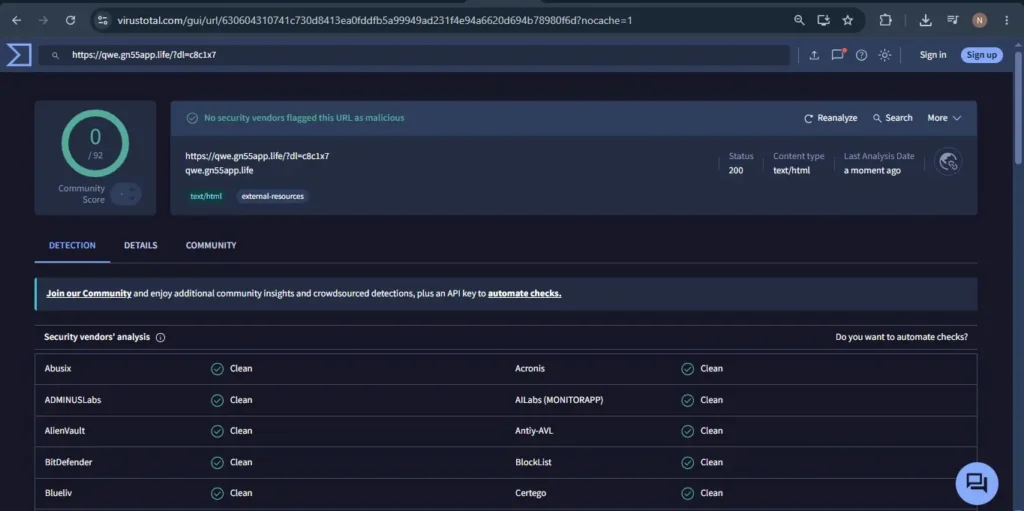Click the BlockList vendor name
This screenshot has width=1024, height=511.
point(533,463)
